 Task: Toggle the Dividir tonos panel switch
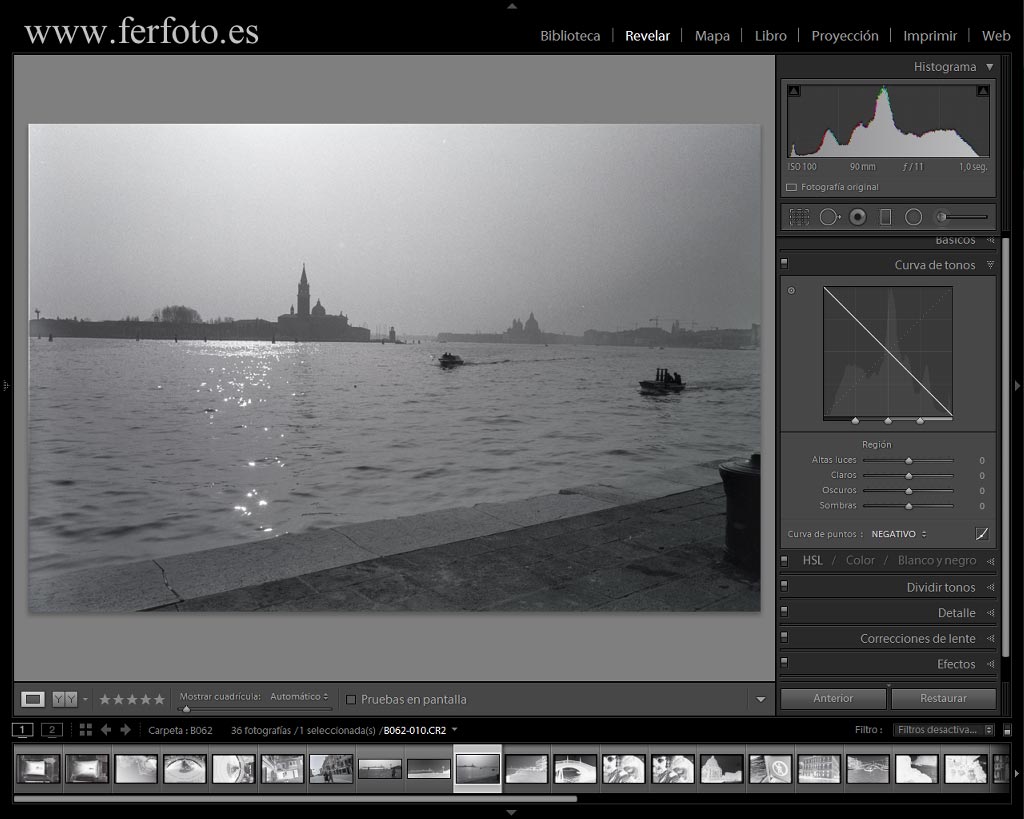point(784,586)
